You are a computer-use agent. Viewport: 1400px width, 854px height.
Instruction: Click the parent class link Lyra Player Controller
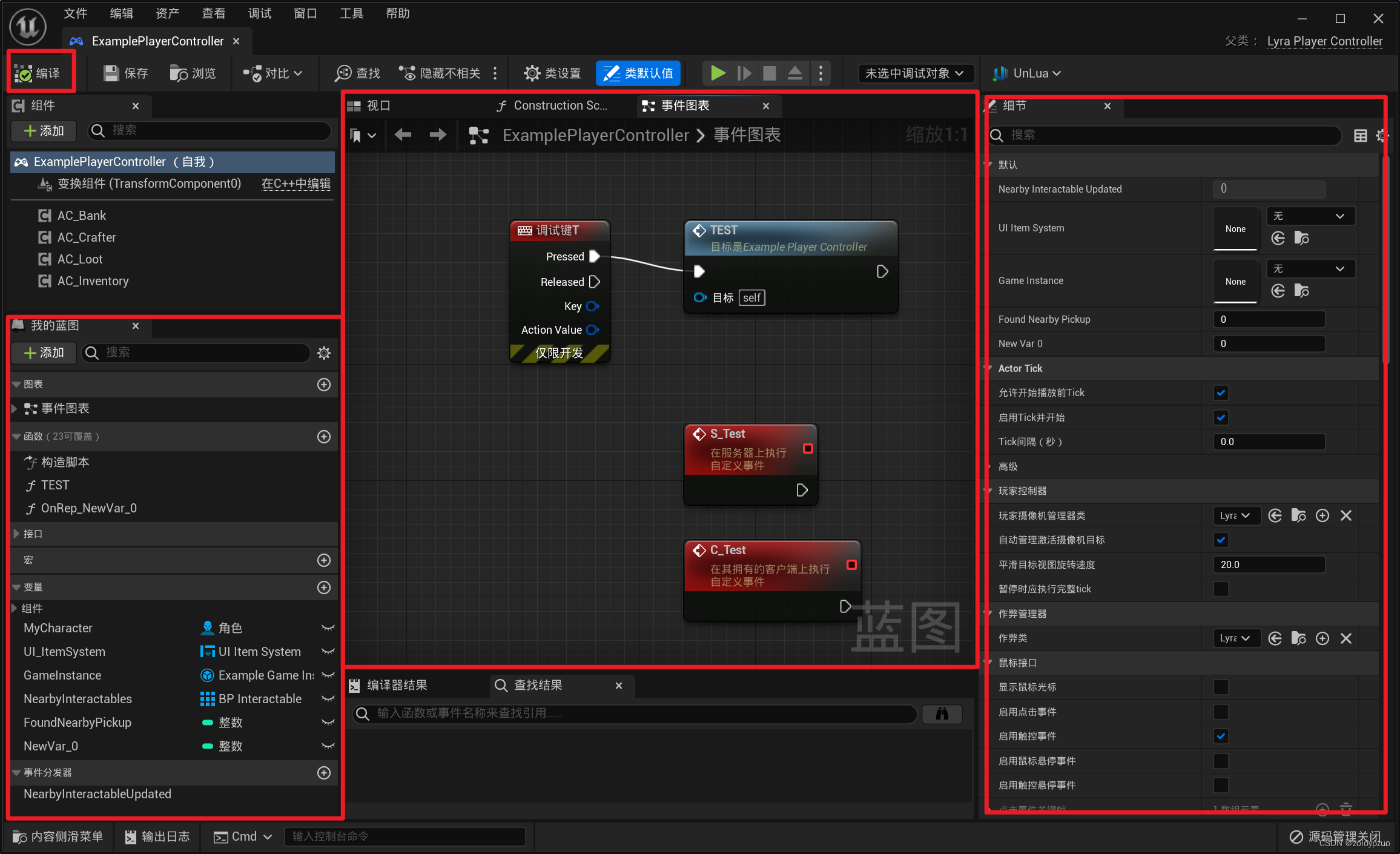pyautogui.click(x=1324, y=41)
